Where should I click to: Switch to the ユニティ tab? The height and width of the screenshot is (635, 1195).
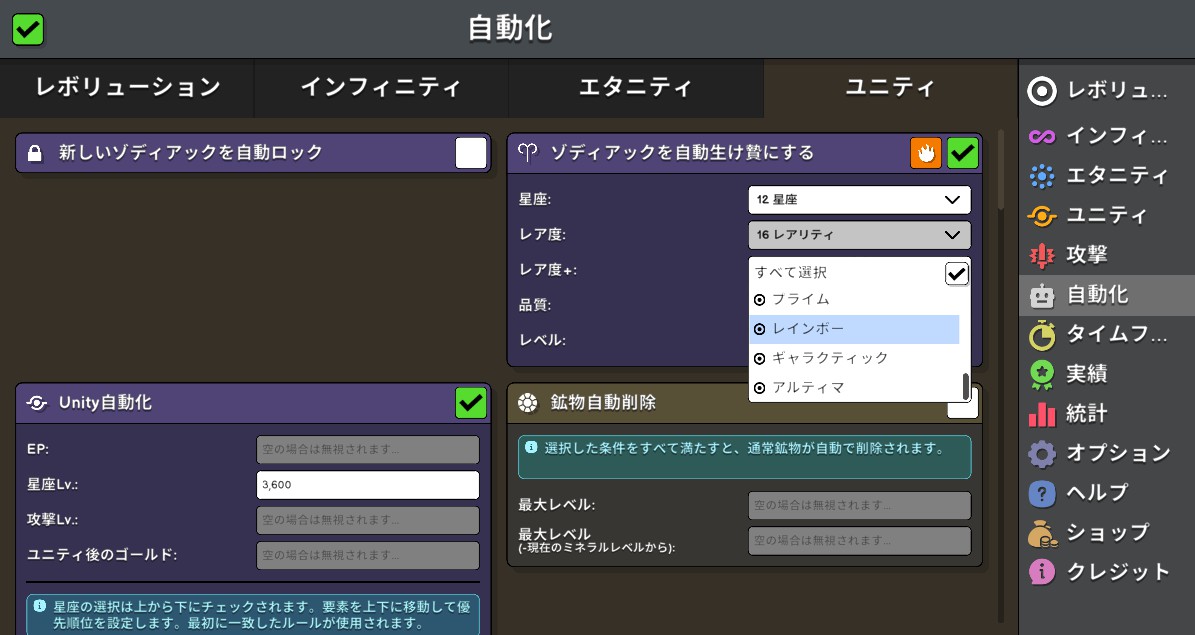890,88
